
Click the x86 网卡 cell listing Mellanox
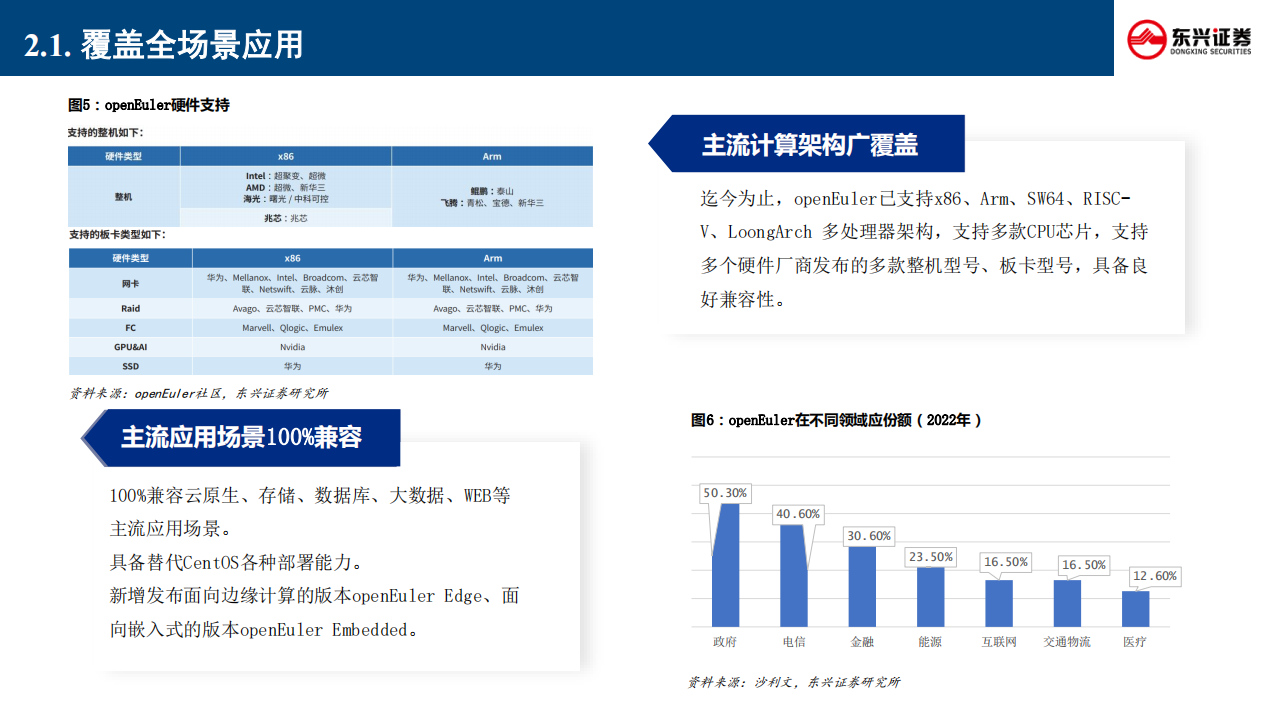tap(292, 283)
